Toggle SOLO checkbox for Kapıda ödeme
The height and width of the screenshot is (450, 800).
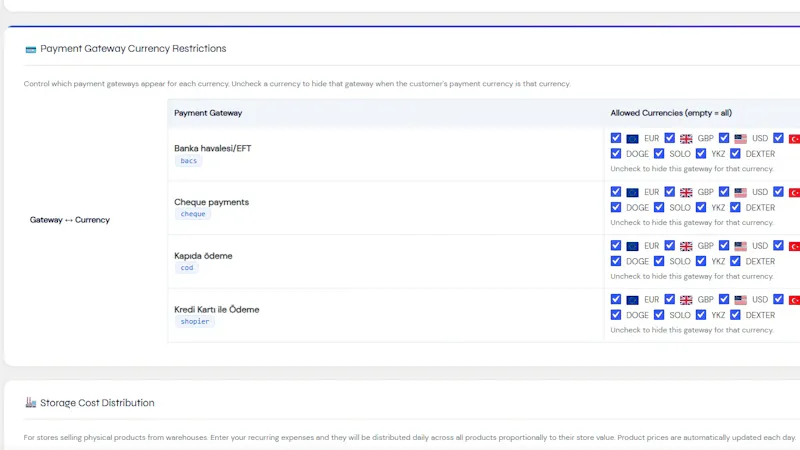tap(659, 261)
